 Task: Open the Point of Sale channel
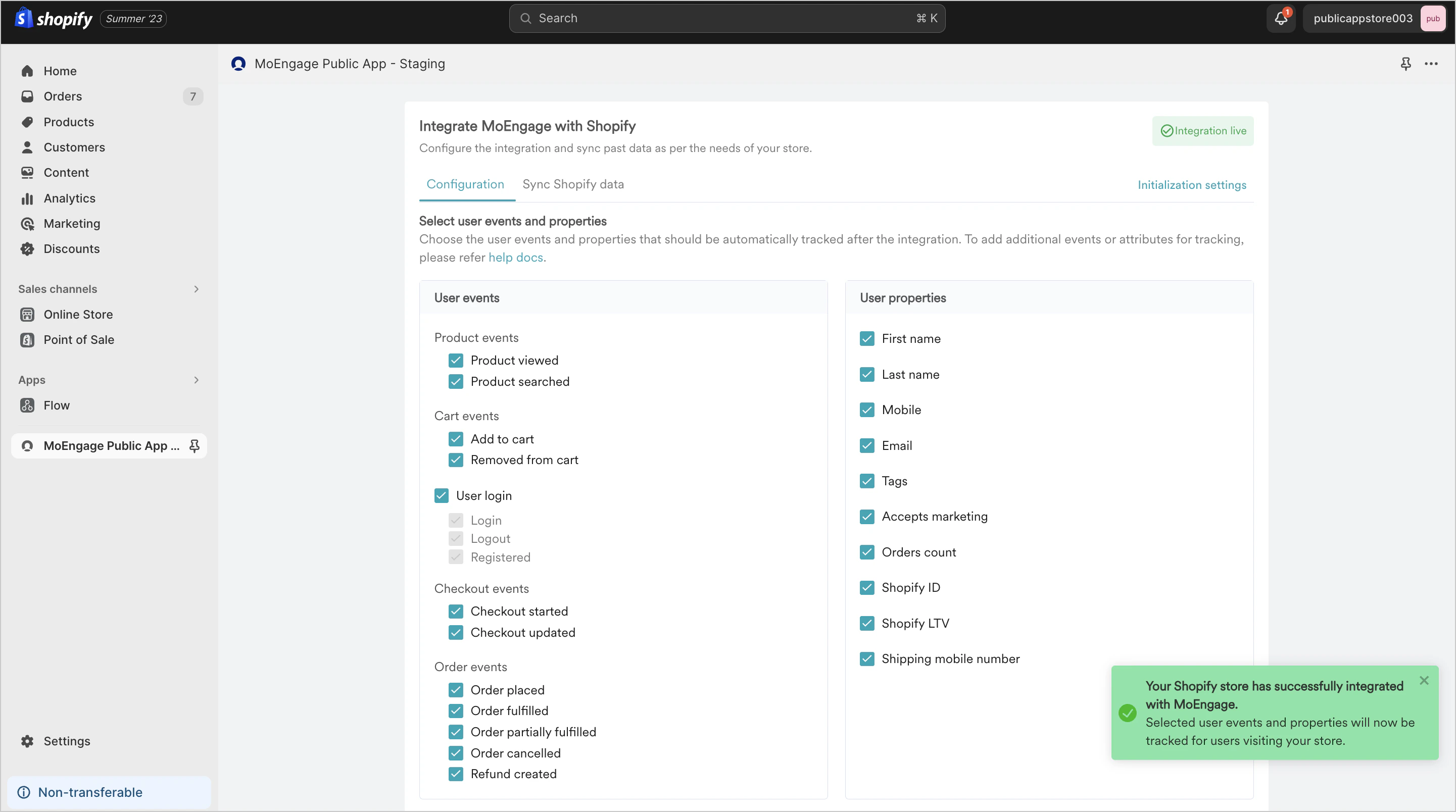[x=80, y=340]
